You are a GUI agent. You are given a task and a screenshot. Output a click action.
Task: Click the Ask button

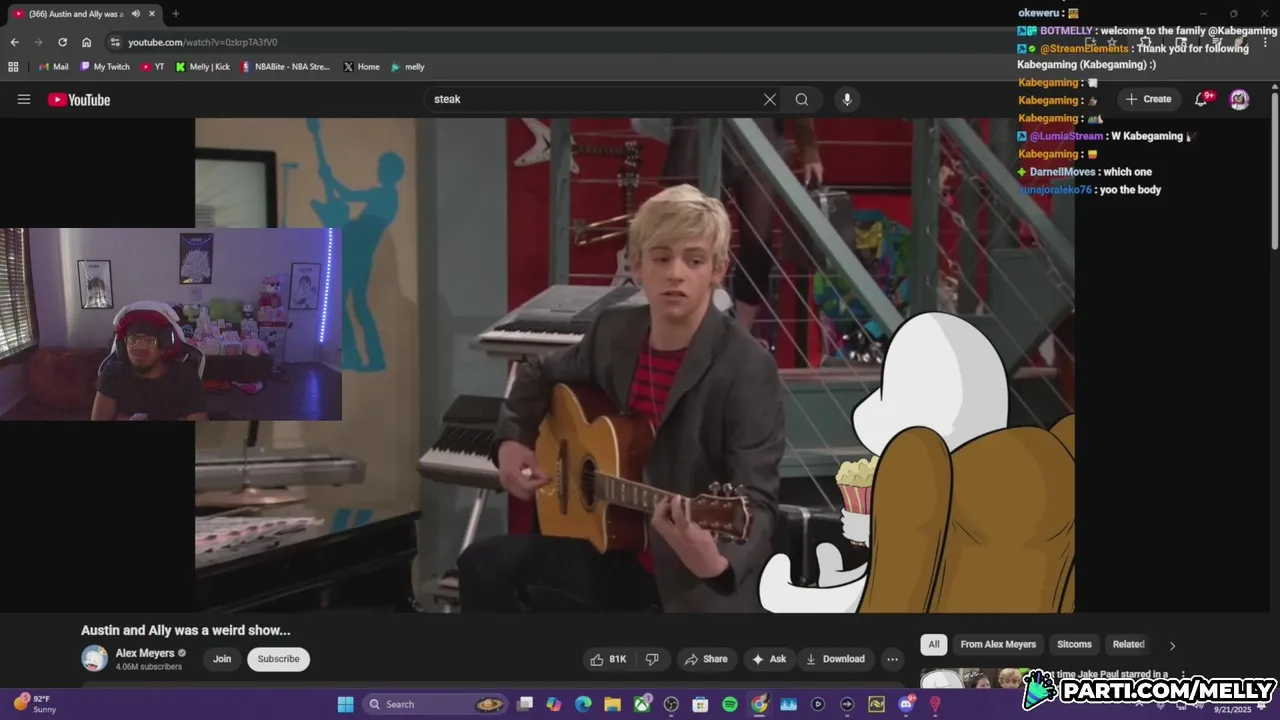pyautogui.click(x=769, y=659)
